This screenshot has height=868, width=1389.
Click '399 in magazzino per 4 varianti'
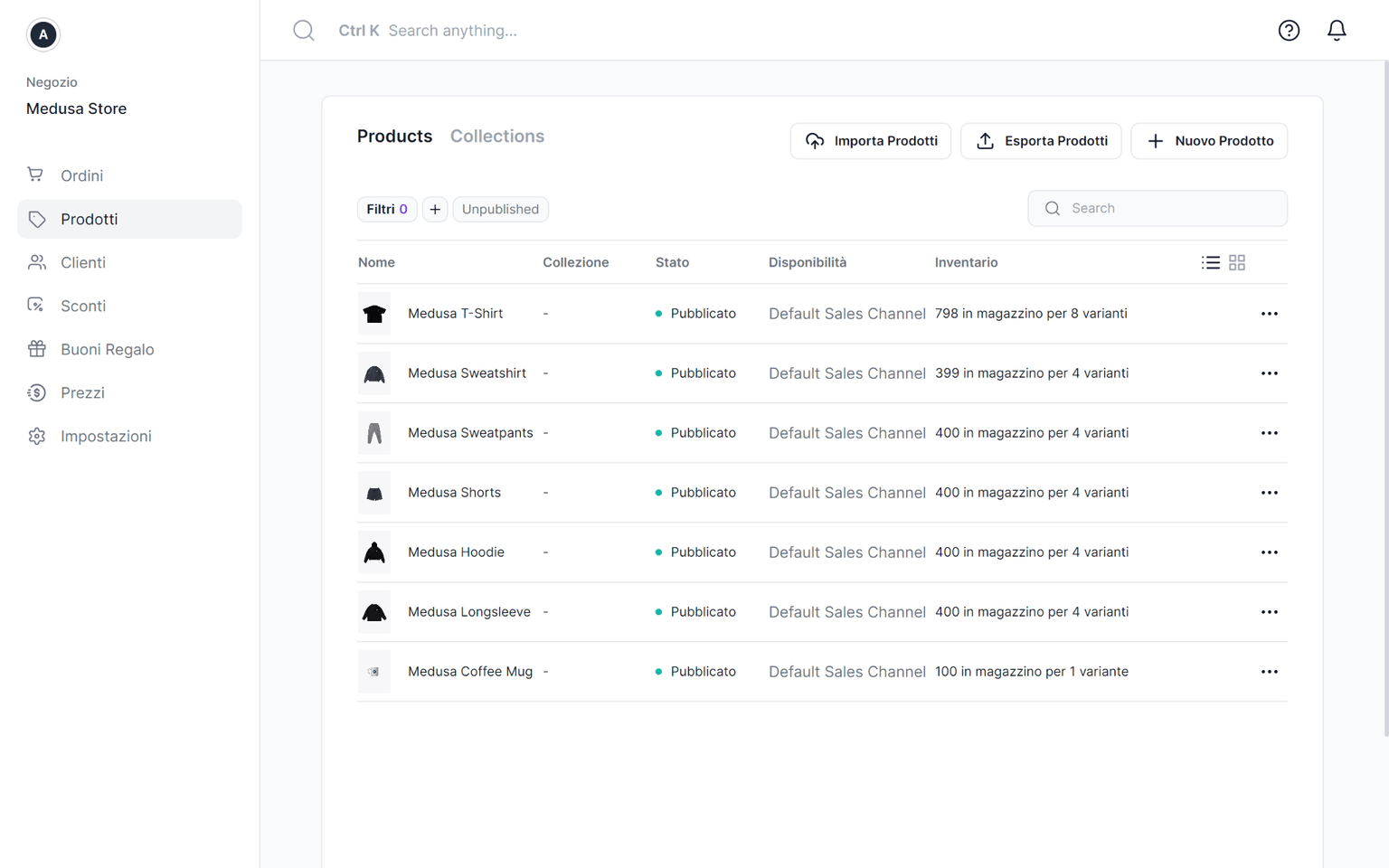pos(1032,373)
